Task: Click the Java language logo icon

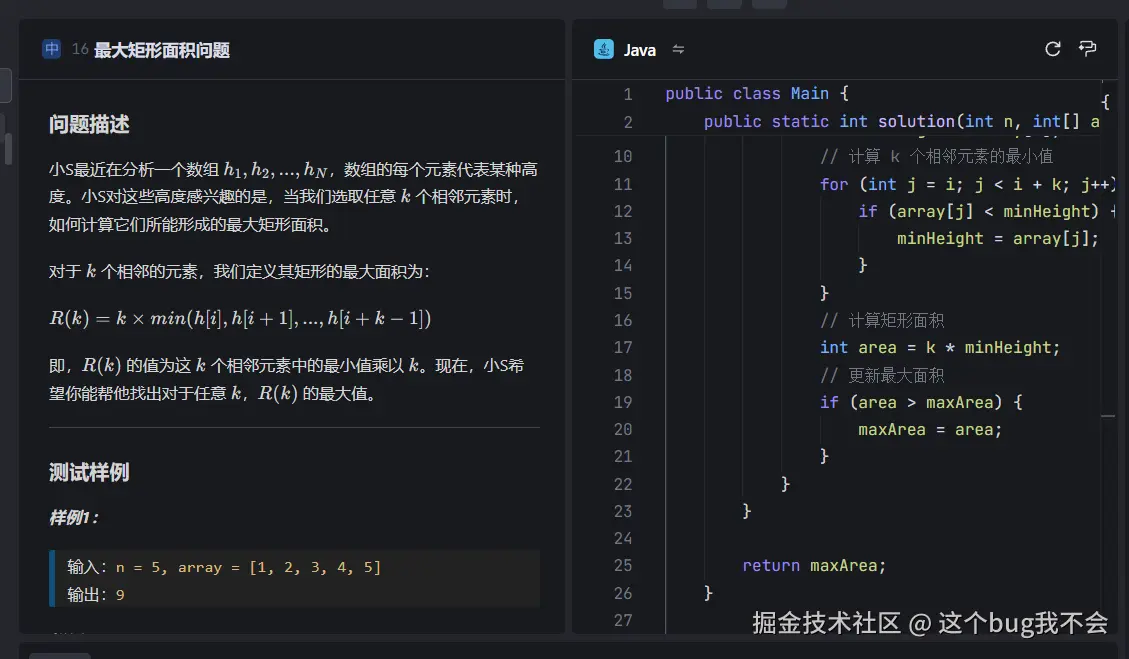Action: [604, 48]
